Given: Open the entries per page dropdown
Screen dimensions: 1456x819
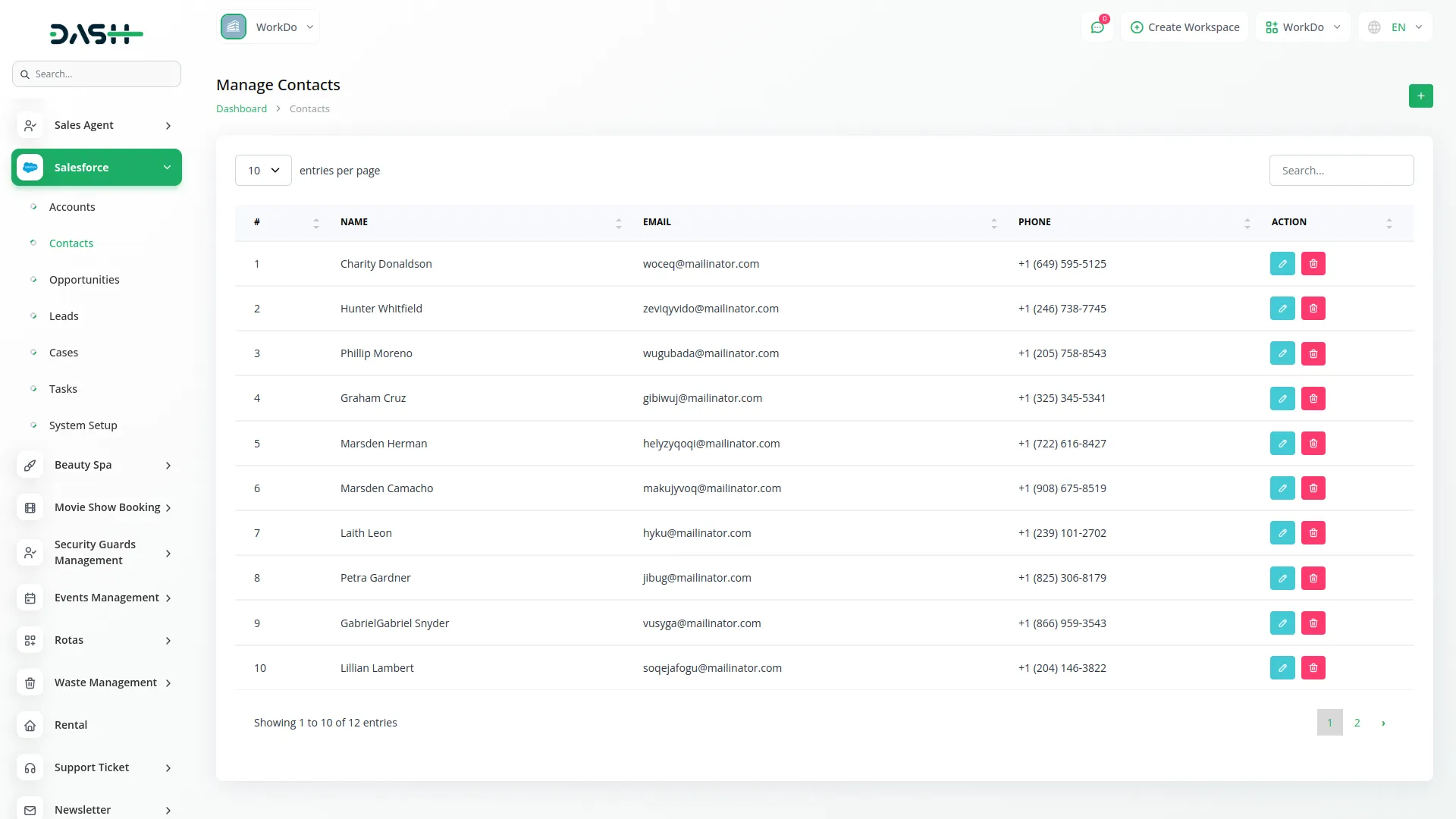Looking at the screenshot, I should tap(262, 170).
